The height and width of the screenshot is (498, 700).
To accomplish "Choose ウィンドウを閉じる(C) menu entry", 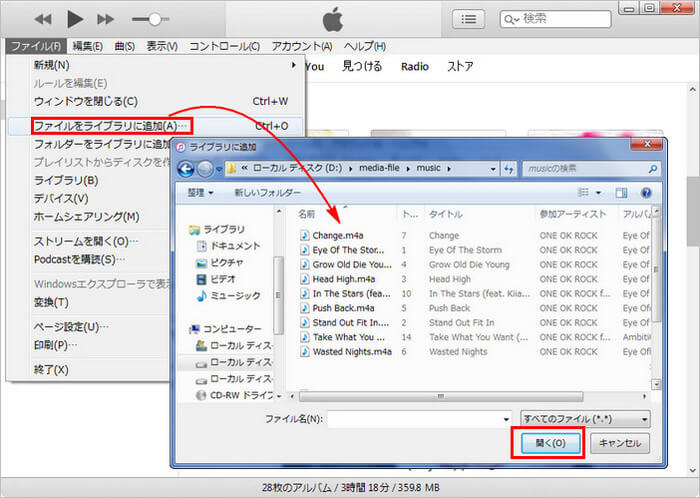I will pos(156,101).
